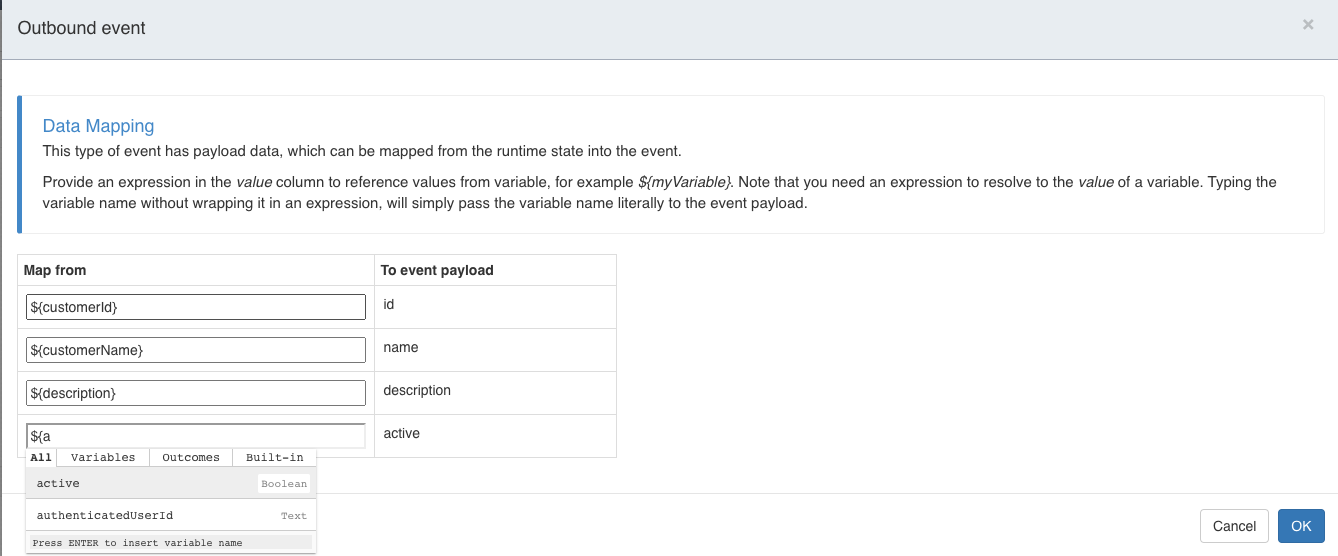Show the Outcomes suggestions tab

(191, 457)
